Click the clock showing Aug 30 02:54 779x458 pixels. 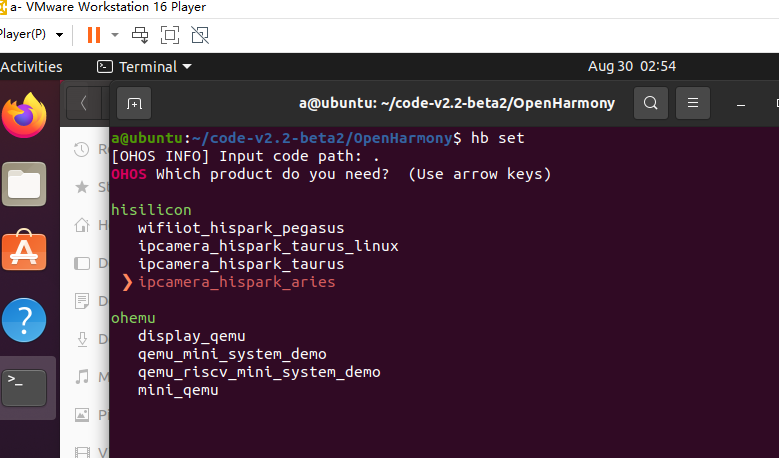coord(632,67)
